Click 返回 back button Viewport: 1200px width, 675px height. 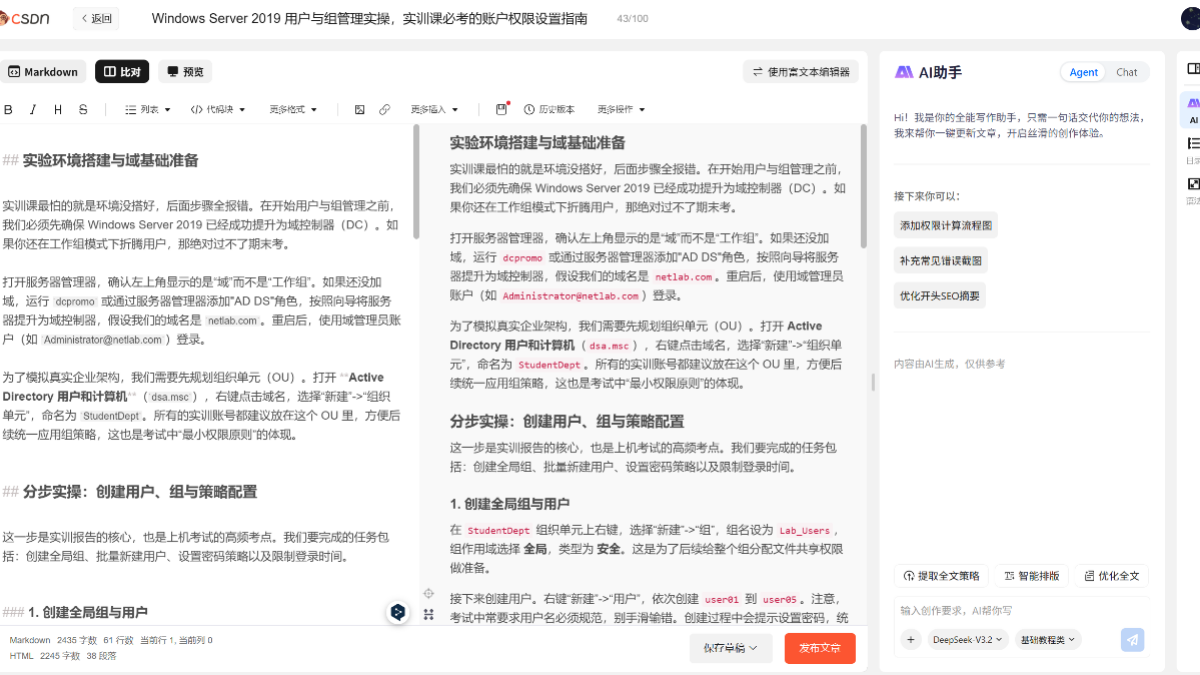click(x=95, y=18)
